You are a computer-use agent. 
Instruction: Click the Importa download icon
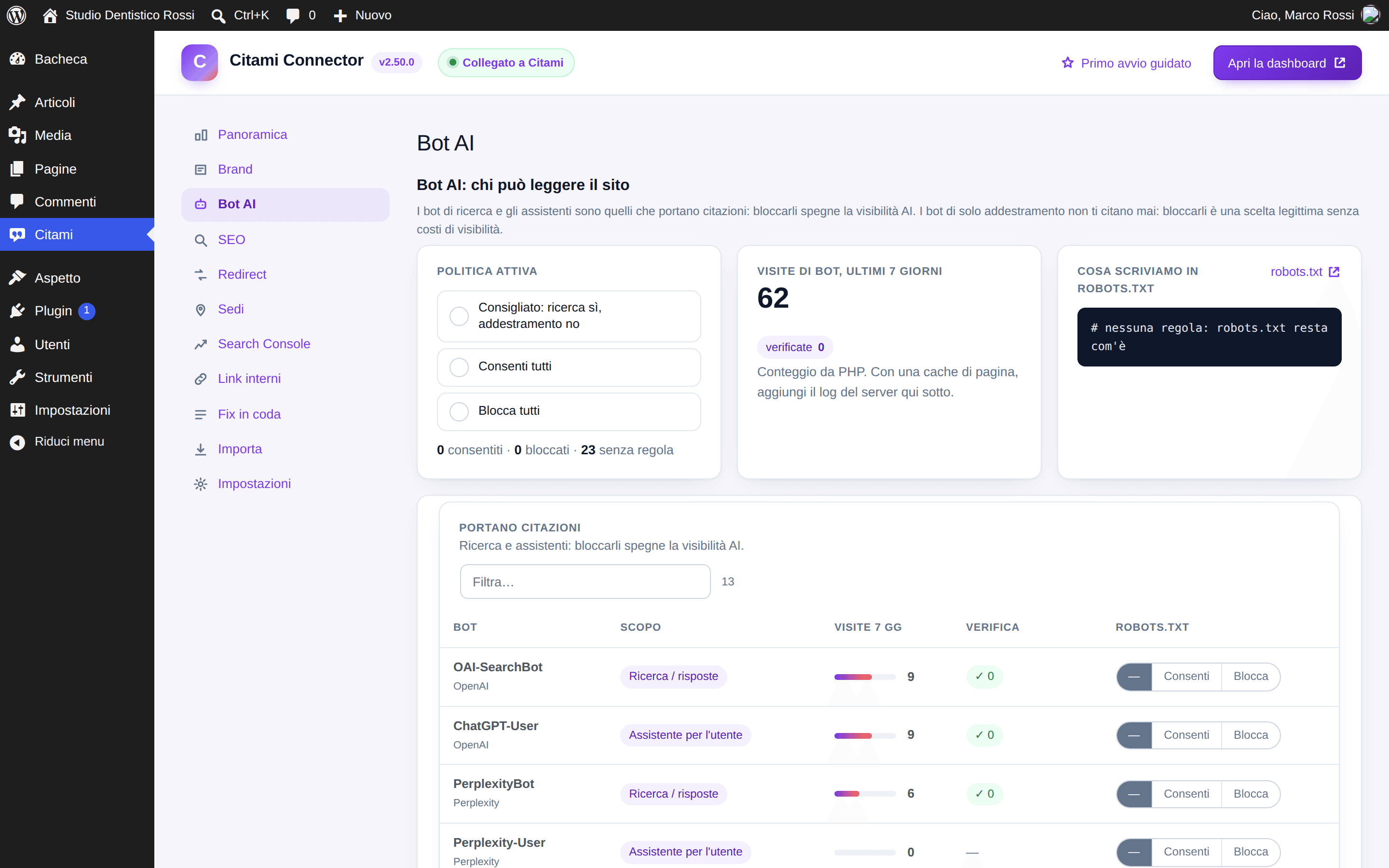coord(200,449)
